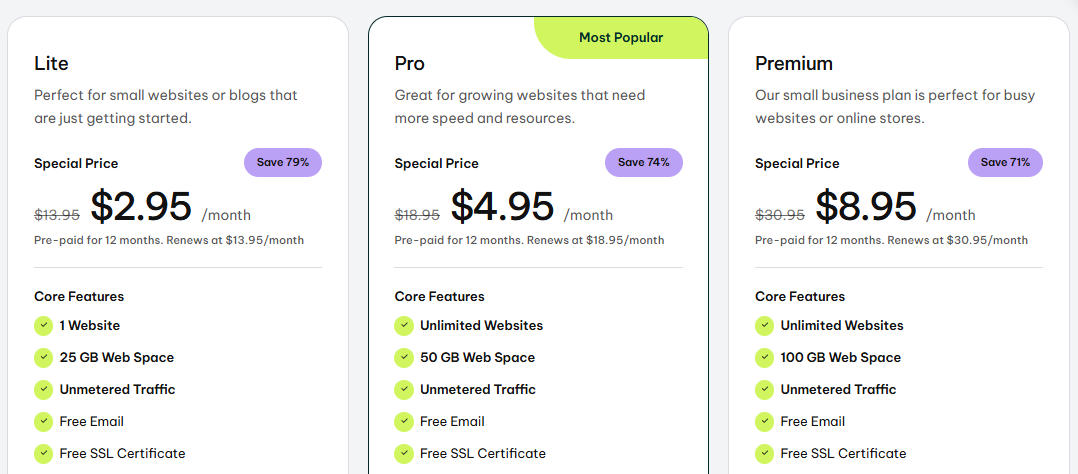Image resolution: width=1078 pixels, height=474 pixels.
Task: Click checkmark icon beside 1 Website
Action: (43, 325)
